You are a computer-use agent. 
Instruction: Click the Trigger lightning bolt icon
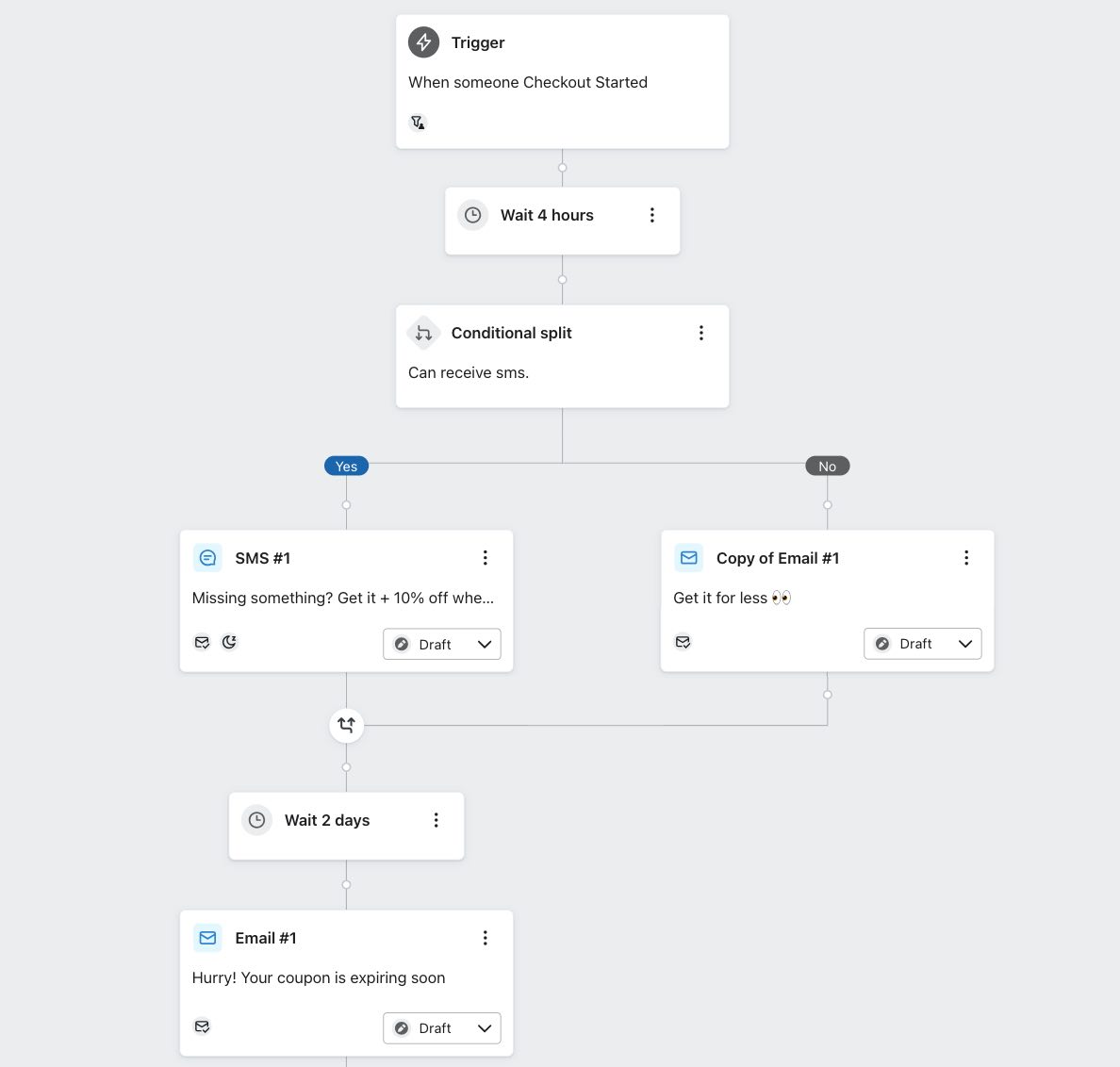point(423,42)
